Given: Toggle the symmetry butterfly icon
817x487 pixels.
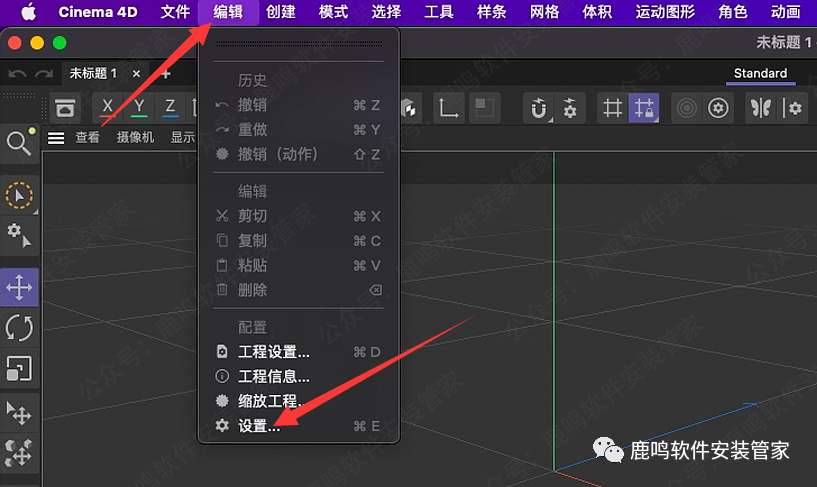Looking at the screenshot, I should click(x=761, y=108).
